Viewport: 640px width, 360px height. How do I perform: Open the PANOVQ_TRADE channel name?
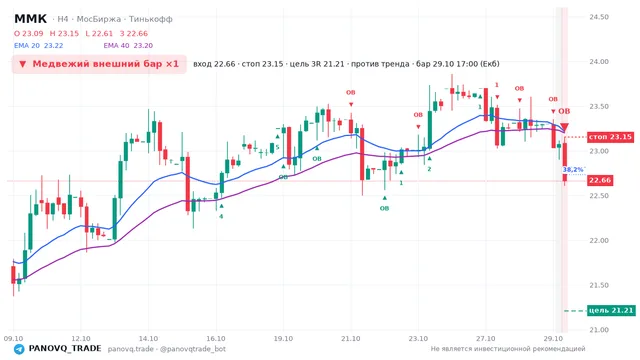coord(65,349)
